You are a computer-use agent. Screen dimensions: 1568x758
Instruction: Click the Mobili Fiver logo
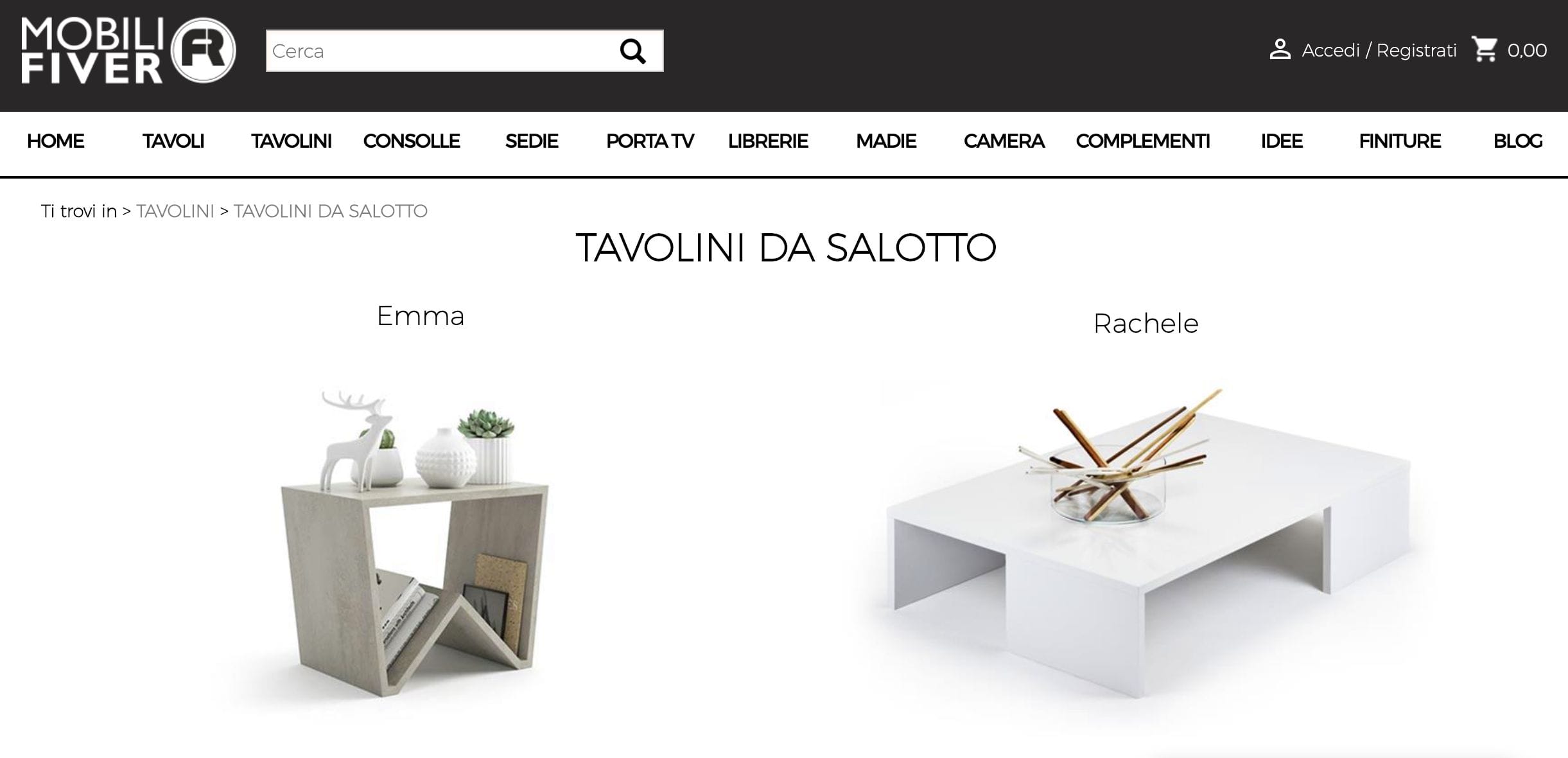tap(128, 50)
